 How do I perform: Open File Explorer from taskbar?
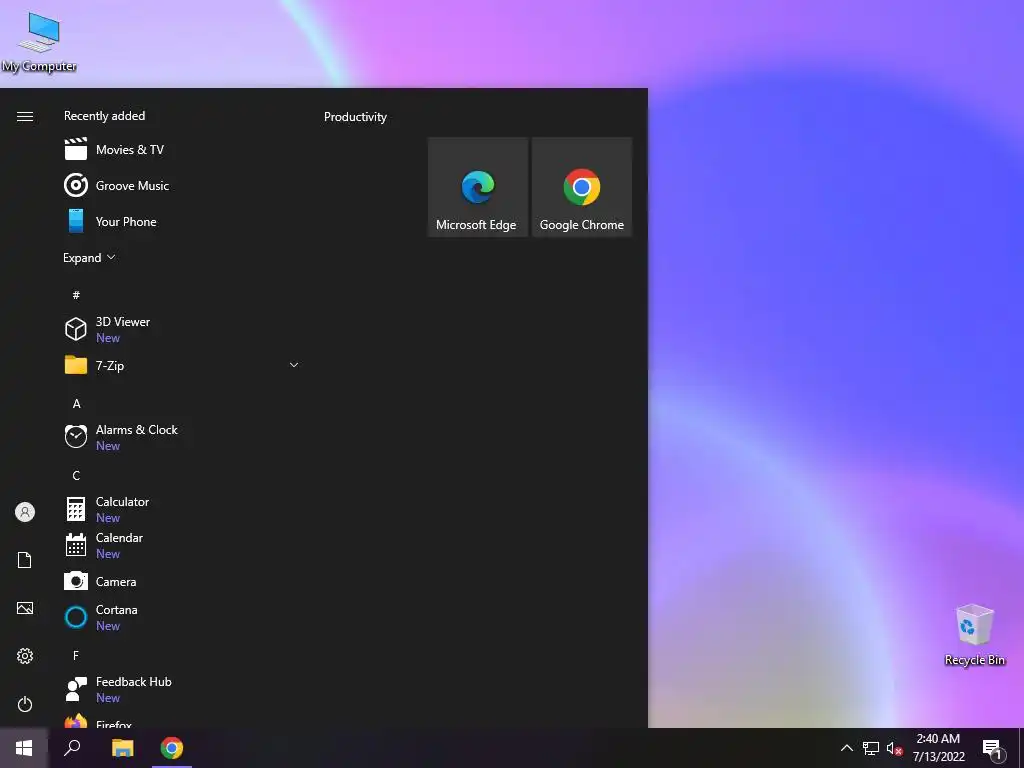click(x=122, y=748)
